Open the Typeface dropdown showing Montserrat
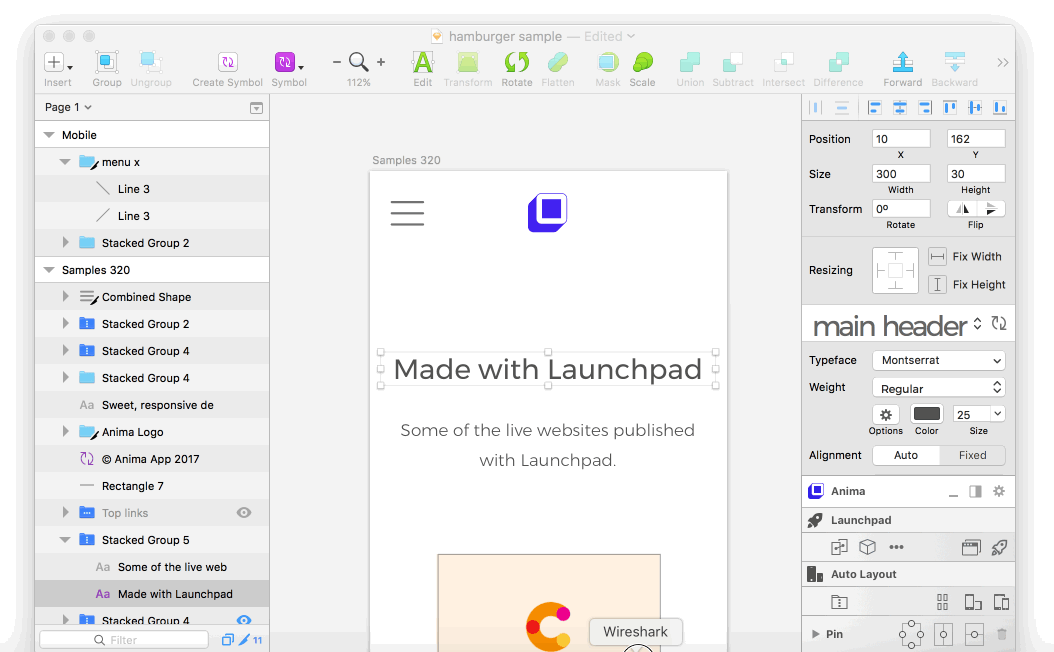 938,360
